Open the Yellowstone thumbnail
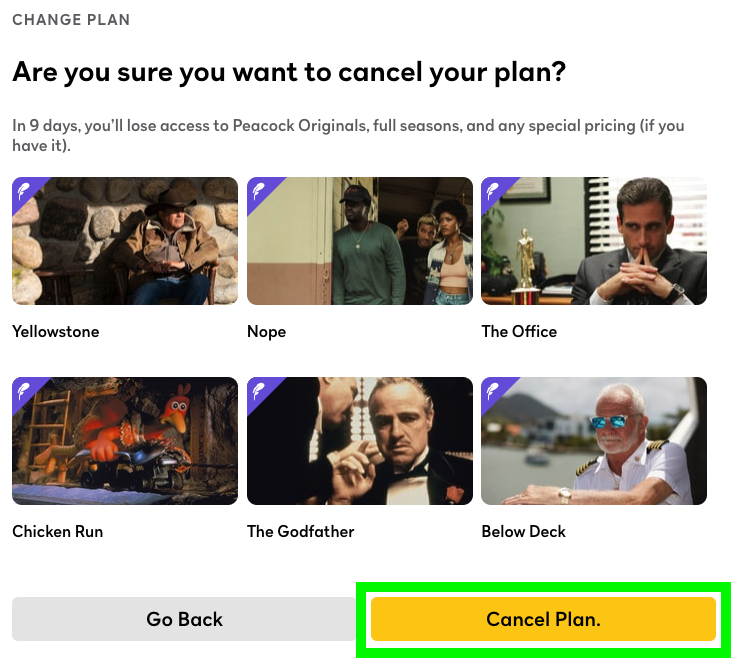743x662 pixels. tap(125, 241)
